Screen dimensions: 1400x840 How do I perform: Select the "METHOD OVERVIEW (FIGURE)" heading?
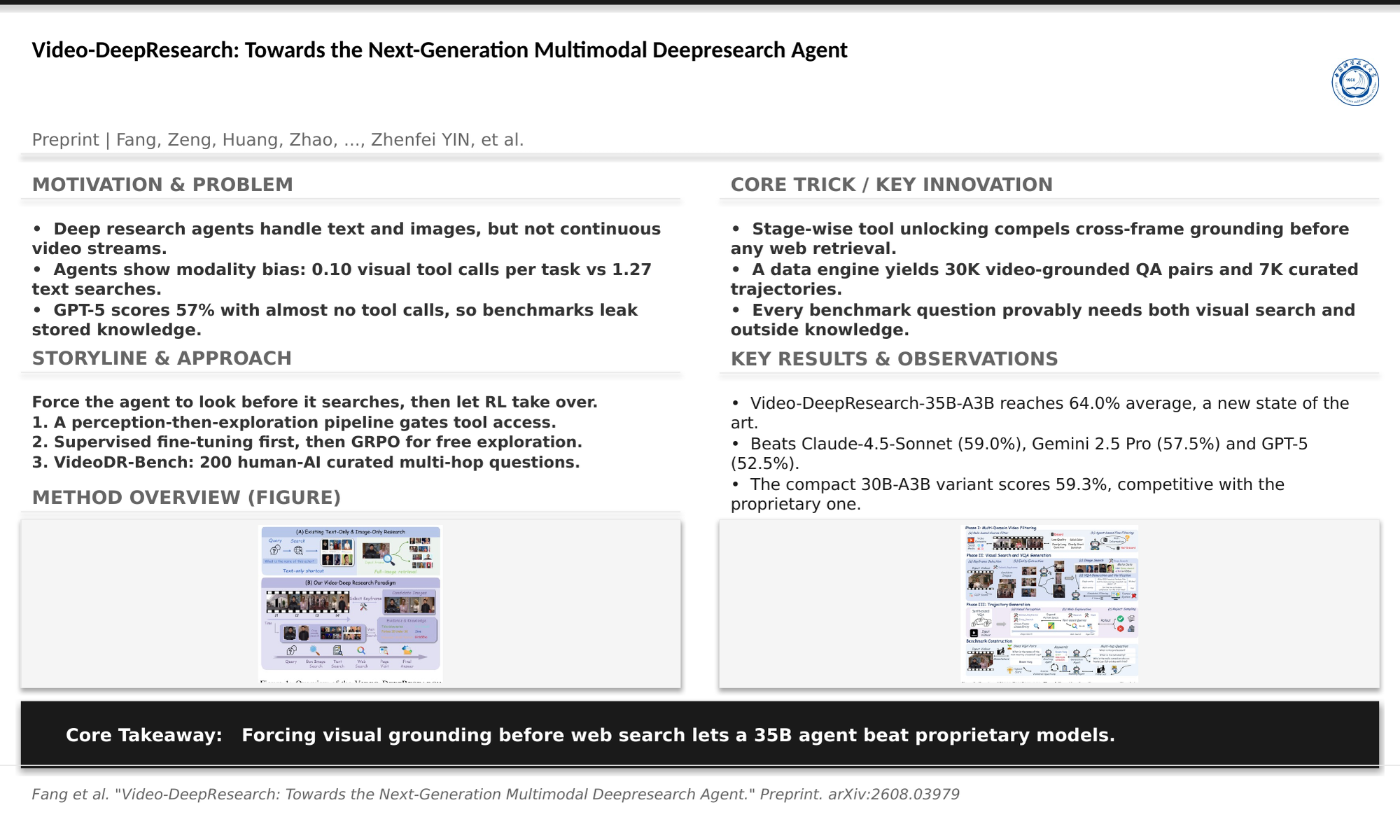(x=186, y=498)
